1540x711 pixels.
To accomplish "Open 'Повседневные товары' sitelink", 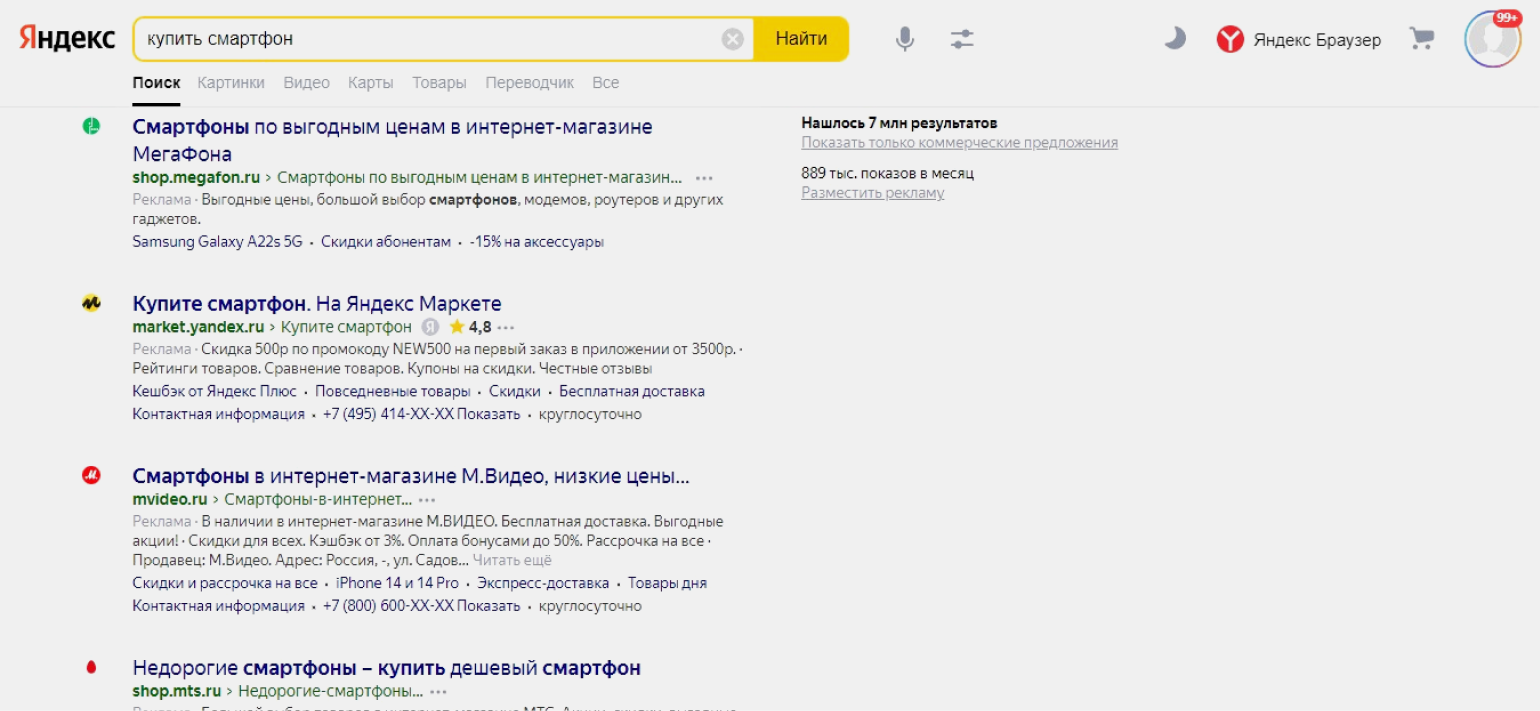I will (393, 391).
